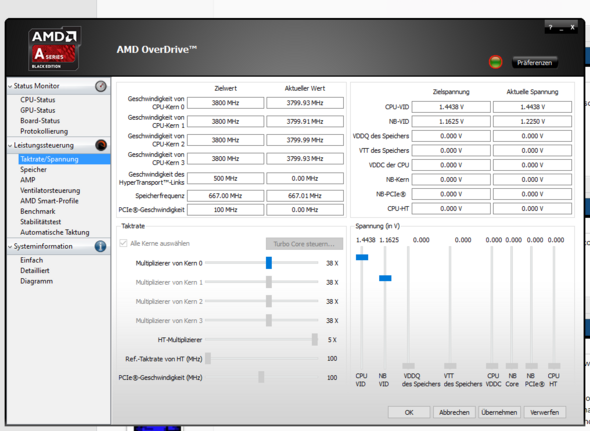The image size is (590, 431).
Task: Click VTT des Speichers voltage slider handle
Action: click(450, 366)
